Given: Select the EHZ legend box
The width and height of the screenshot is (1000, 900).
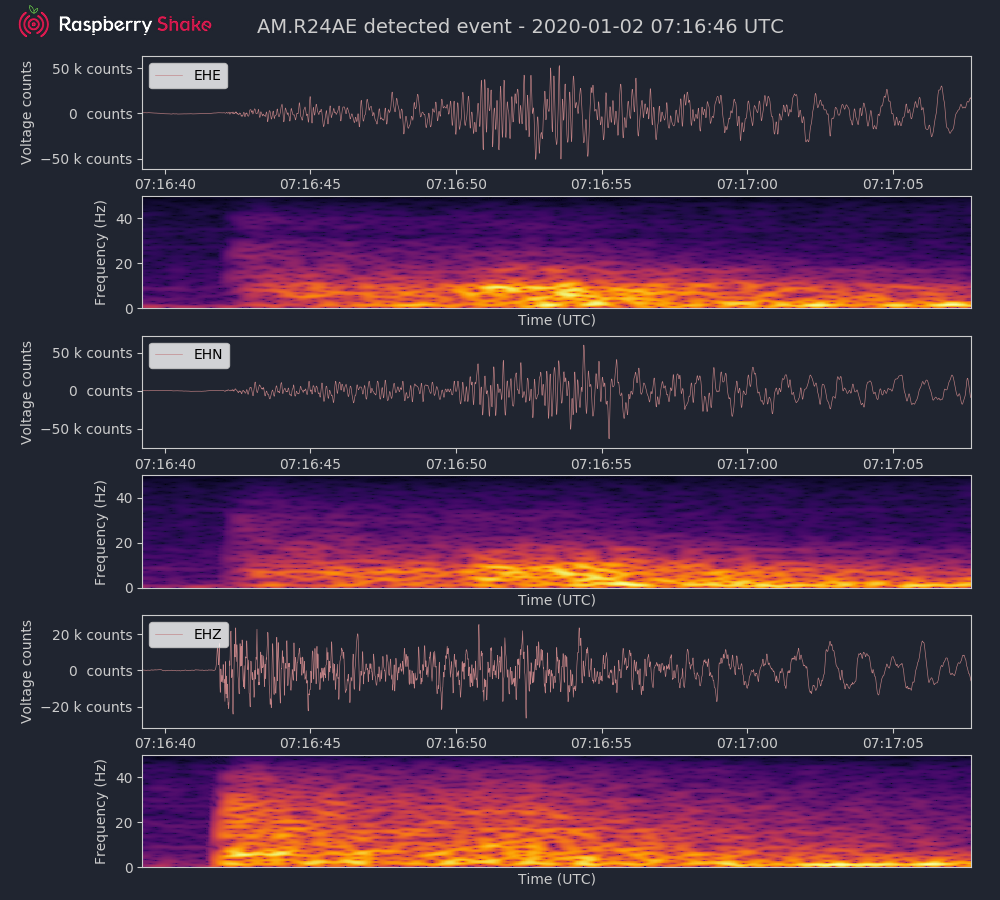Looking at the screenshot, I should pyautogui.click(x=189, y=635).
